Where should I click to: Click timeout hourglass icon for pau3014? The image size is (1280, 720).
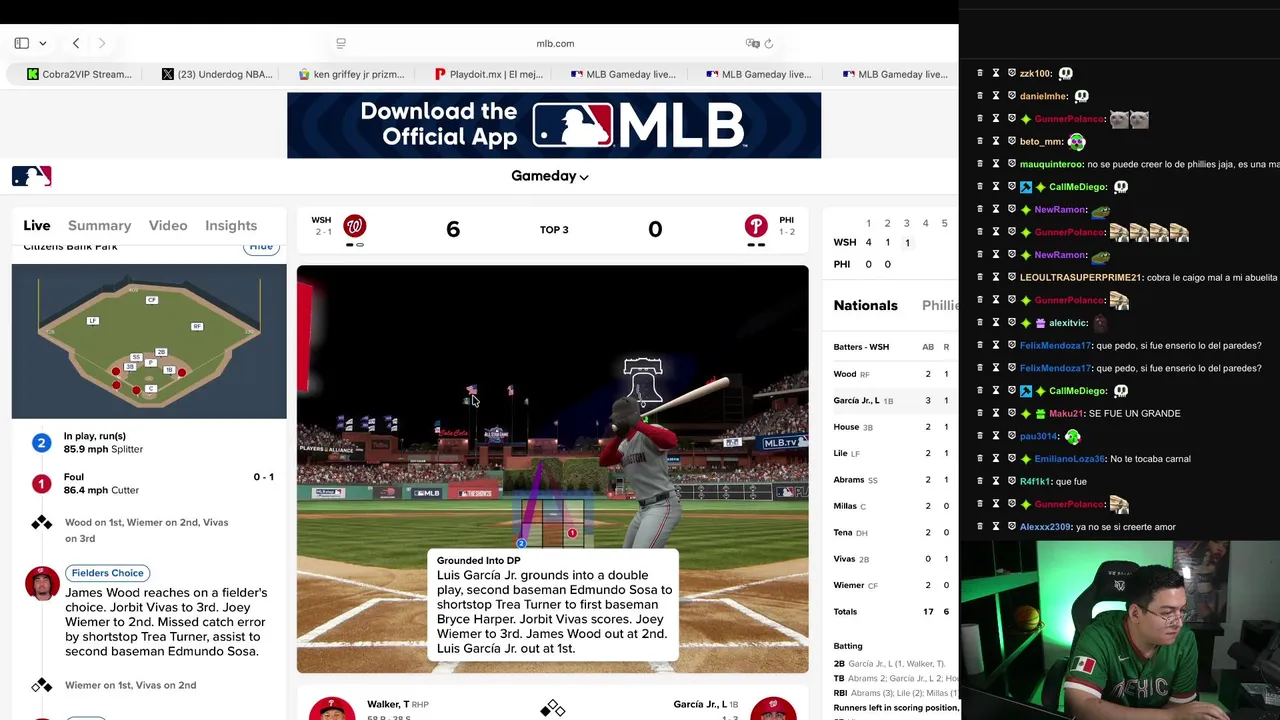pyautogui.click(x=996, y=436)
